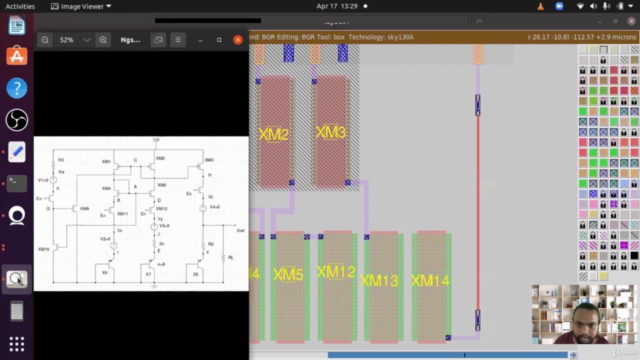Select the XM5 transistor in layout
Viewport: 640px width, 360px height.
289,288
